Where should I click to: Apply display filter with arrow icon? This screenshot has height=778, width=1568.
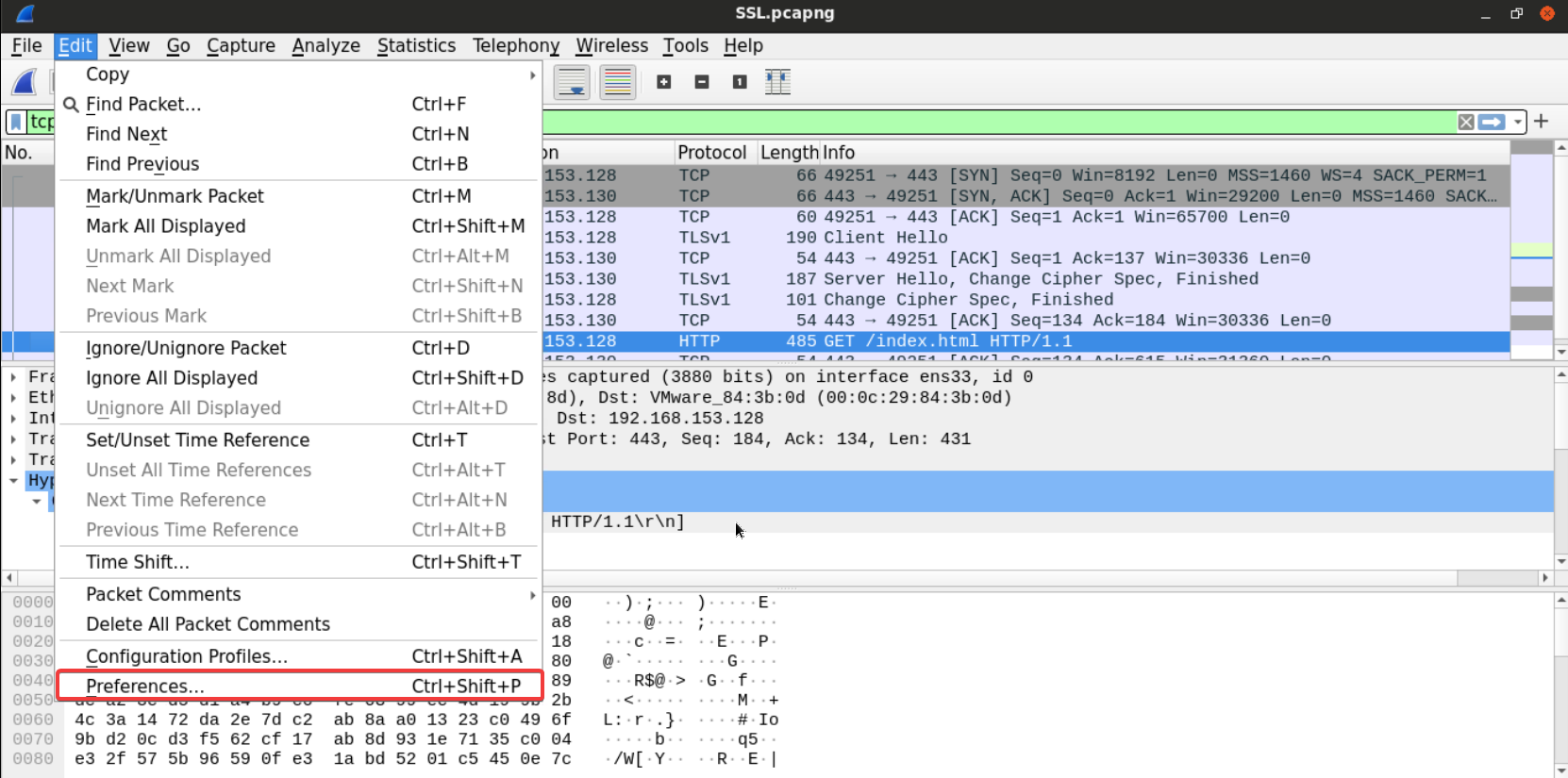(1492, 122)
